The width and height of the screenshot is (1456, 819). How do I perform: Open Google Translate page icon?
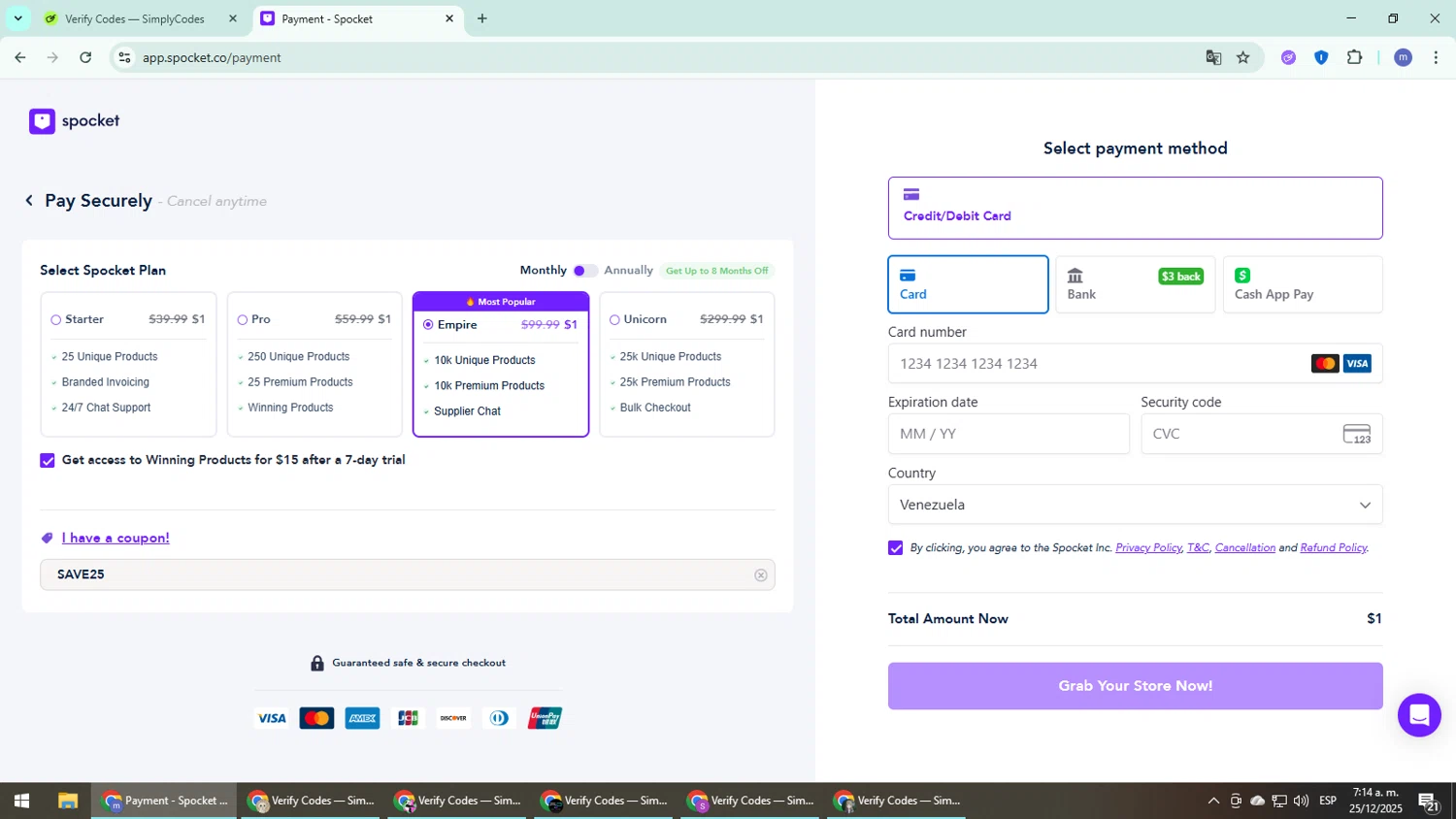click(x=1213, y=57)
